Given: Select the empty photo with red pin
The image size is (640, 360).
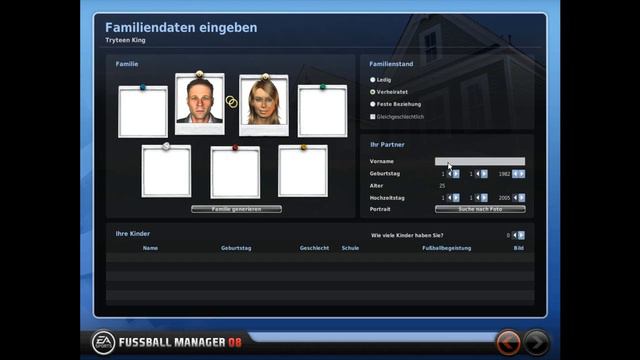Looking at the screenshot, I should [235, 172].
